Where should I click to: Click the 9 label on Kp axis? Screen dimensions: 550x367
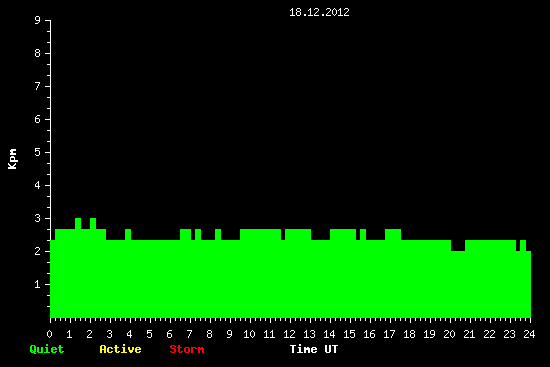(x=38, y=20)
